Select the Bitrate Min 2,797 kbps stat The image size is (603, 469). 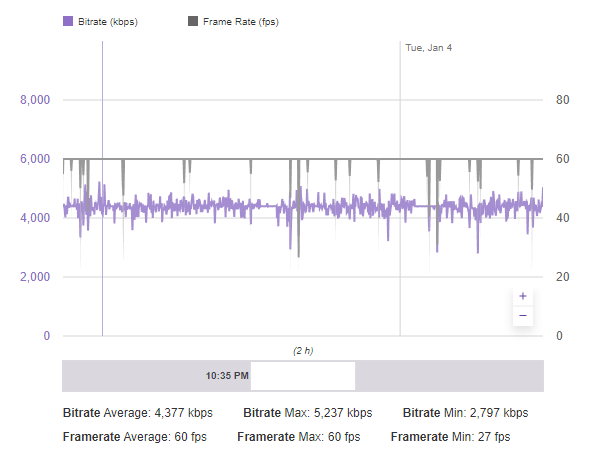tap(465, 412)
